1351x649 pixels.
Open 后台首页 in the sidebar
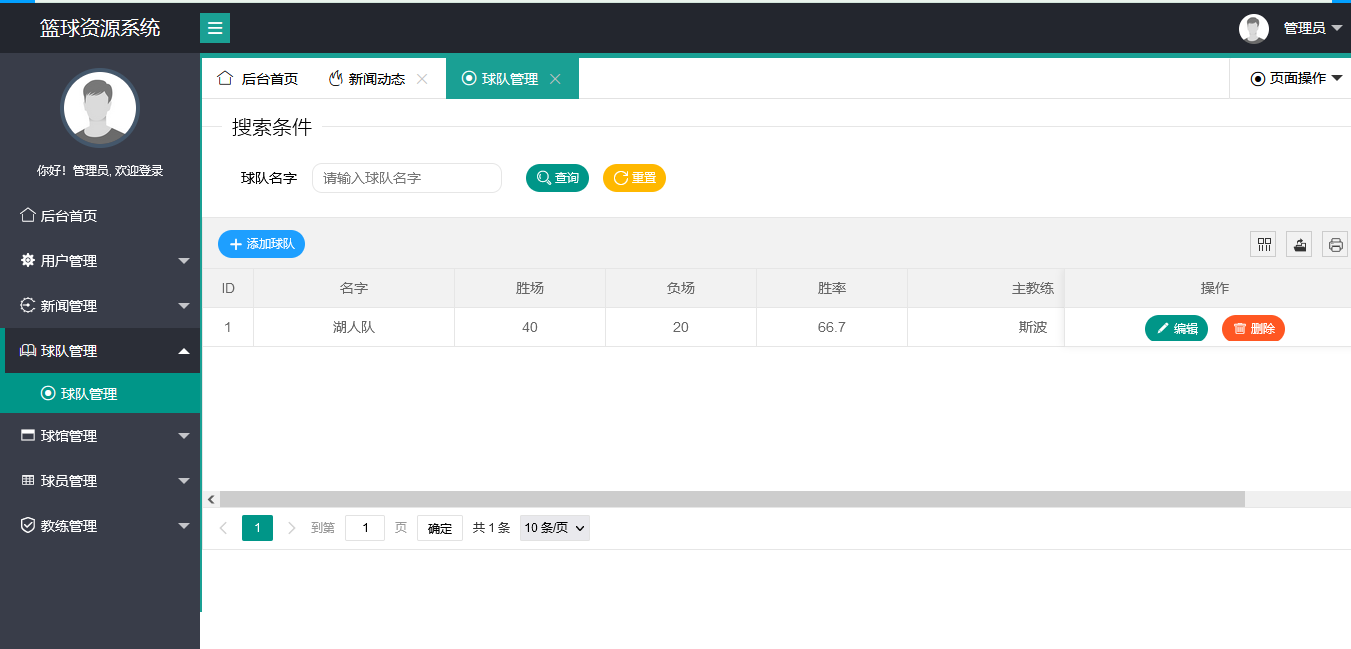tap(100, 216)
